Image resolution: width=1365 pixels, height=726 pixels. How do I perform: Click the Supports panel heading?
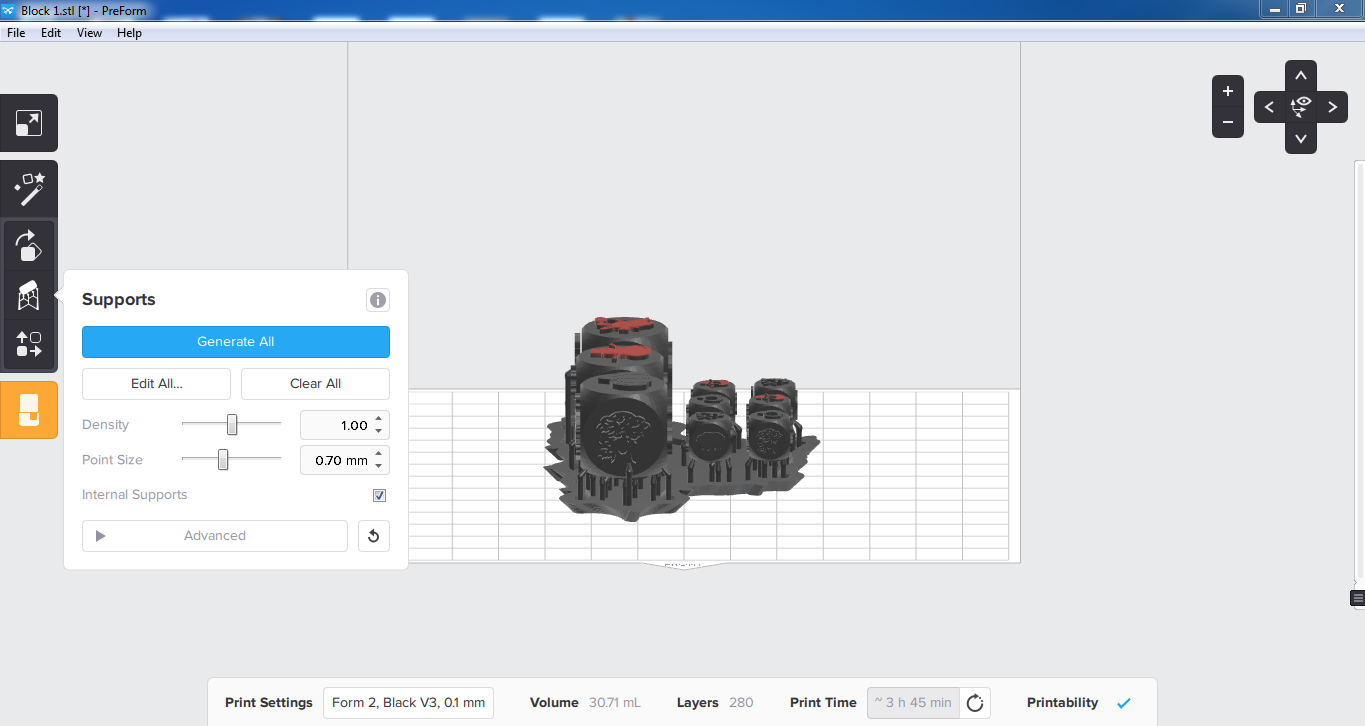click(119, 300)
